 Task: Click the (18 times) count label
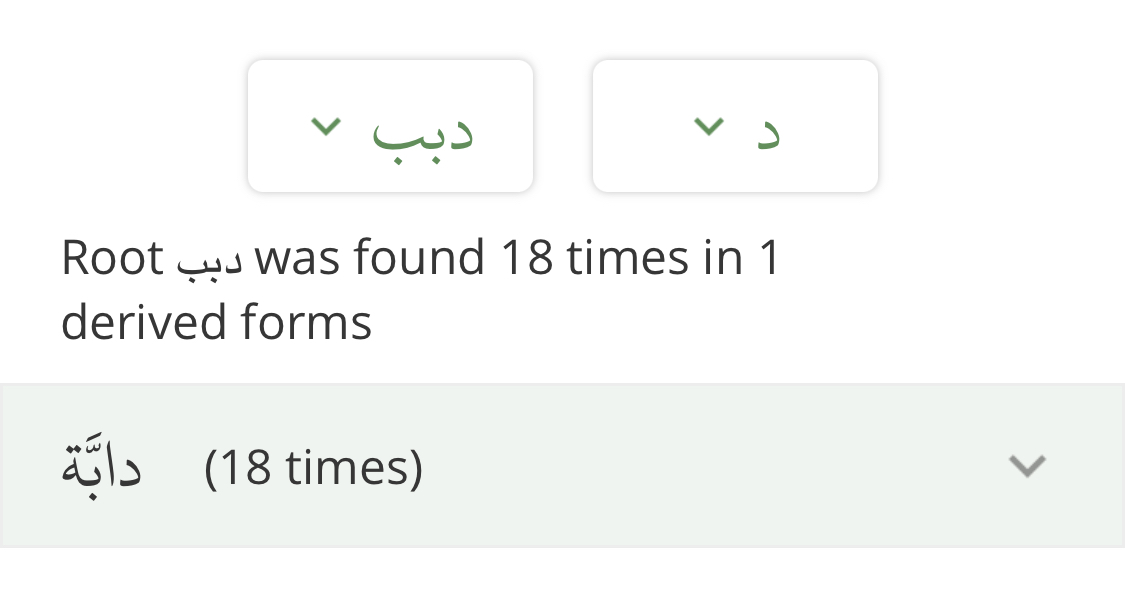pos(314,468)
